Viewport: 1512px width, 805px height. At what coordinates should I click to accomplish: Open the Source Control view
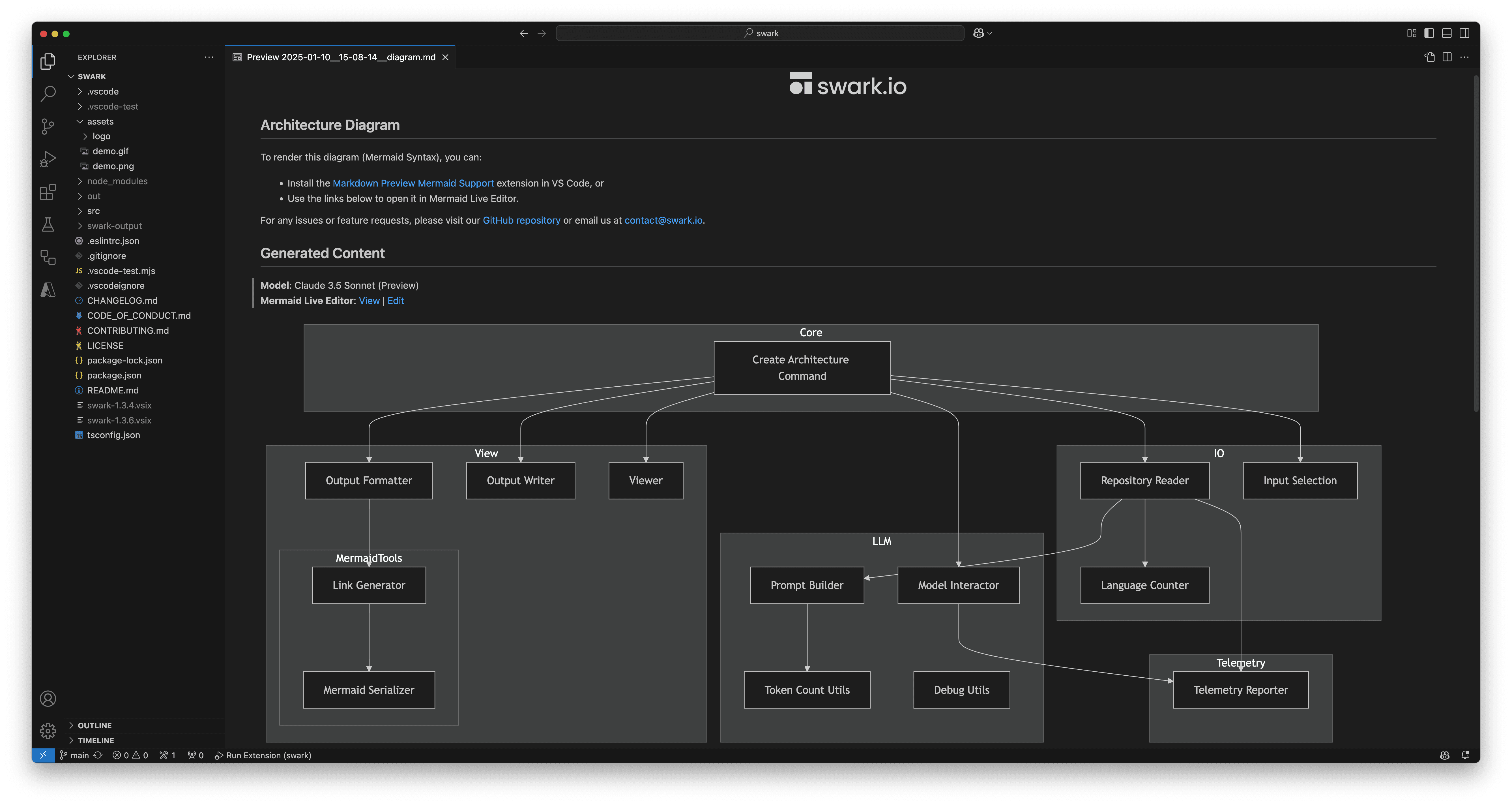(x=48, y=126)
